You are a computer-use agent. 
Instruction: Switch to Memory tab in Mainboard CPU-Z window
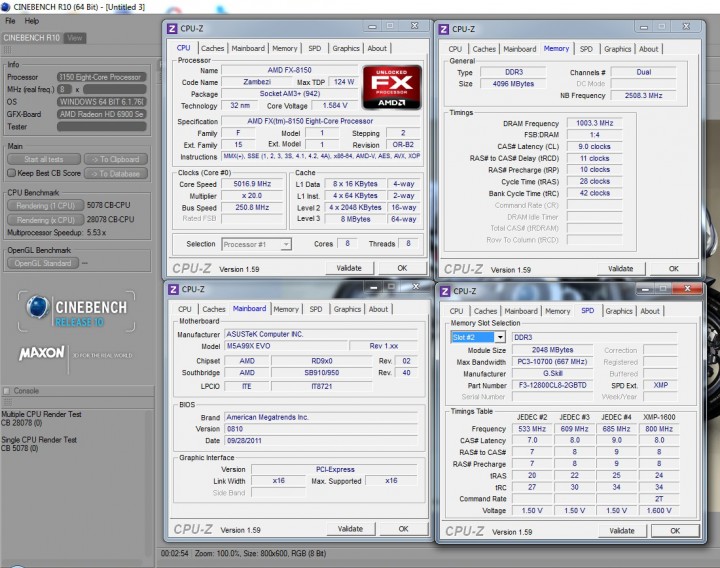pyautogui.click(x=286, y=309)
